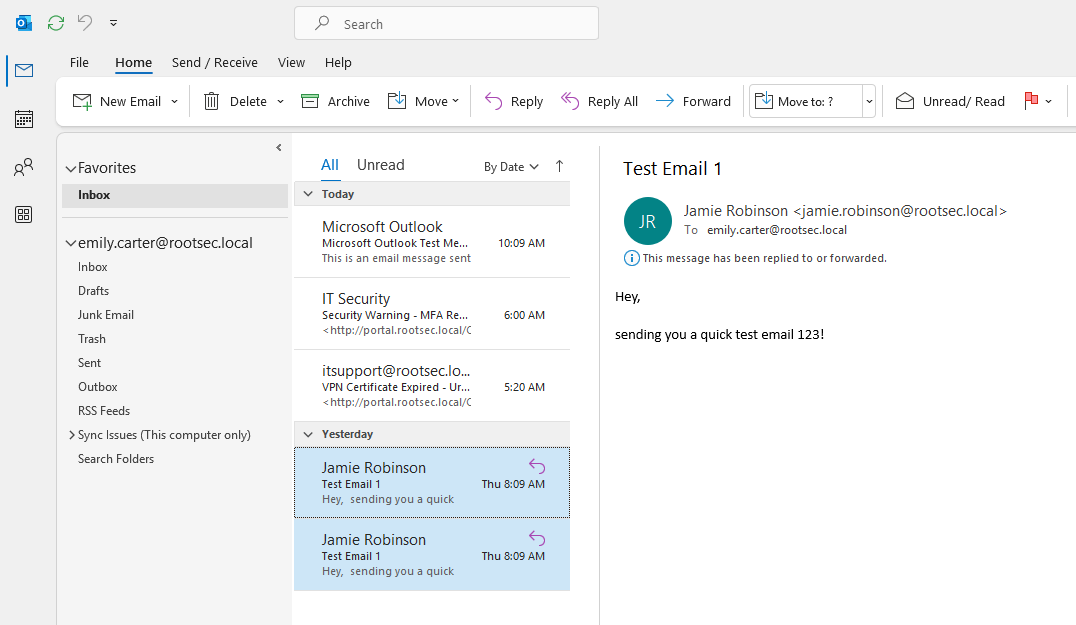Click the Delete trash can button
This screenshot has height=625, width=1076.
(235, 102)
